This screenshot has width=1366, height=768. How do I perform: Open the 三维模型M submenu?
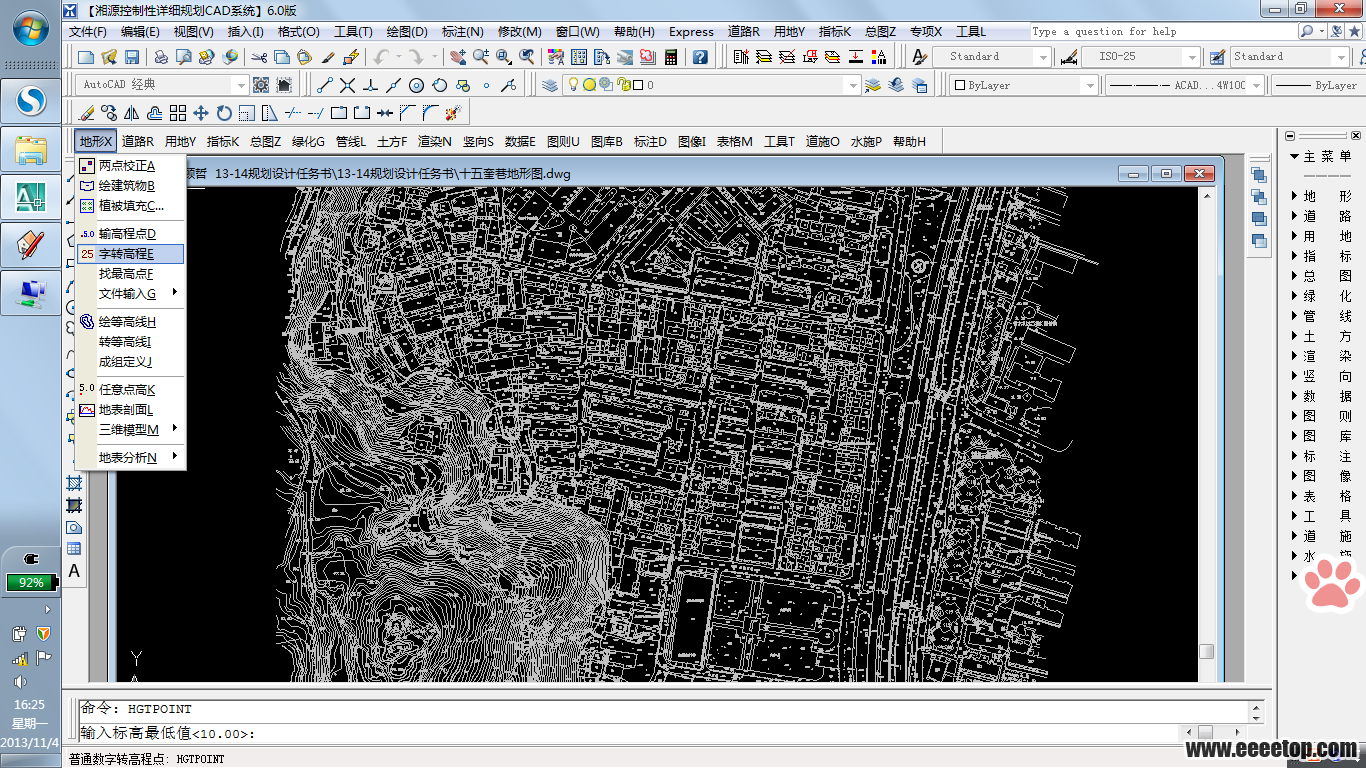point(131,430)
